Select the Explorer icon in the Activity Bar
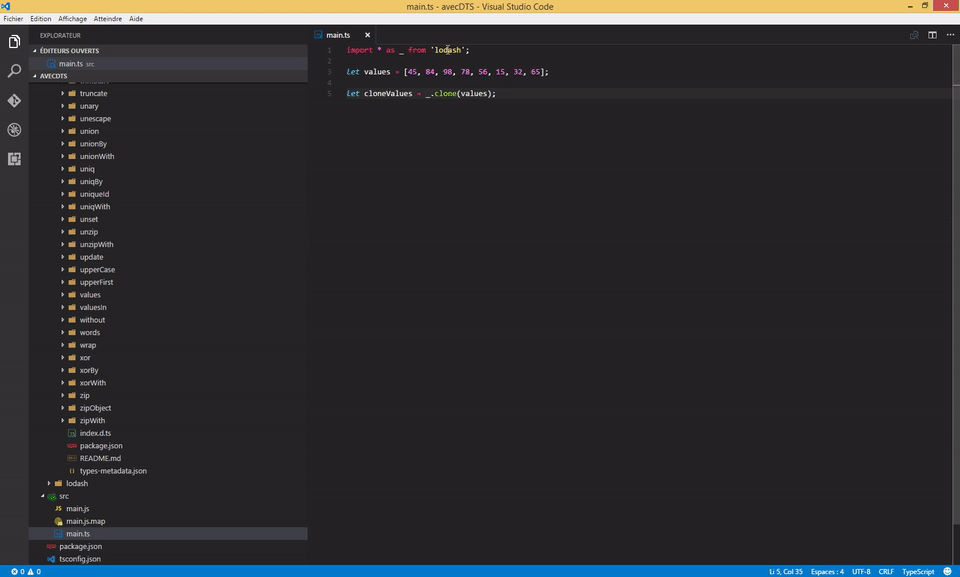 13,41
